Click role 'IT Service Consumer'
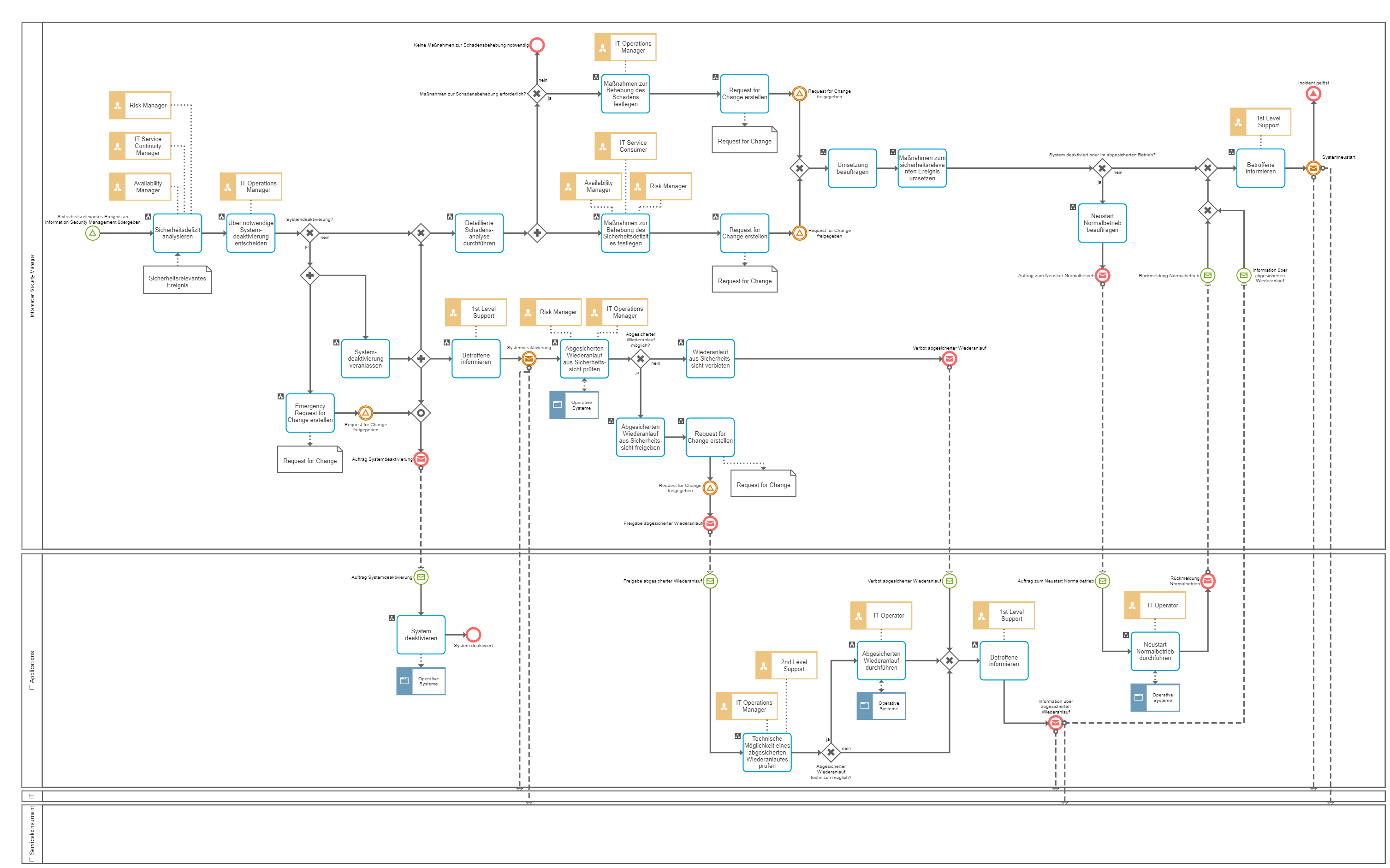Screen dimensions: 1390x868 click(625, 146)
